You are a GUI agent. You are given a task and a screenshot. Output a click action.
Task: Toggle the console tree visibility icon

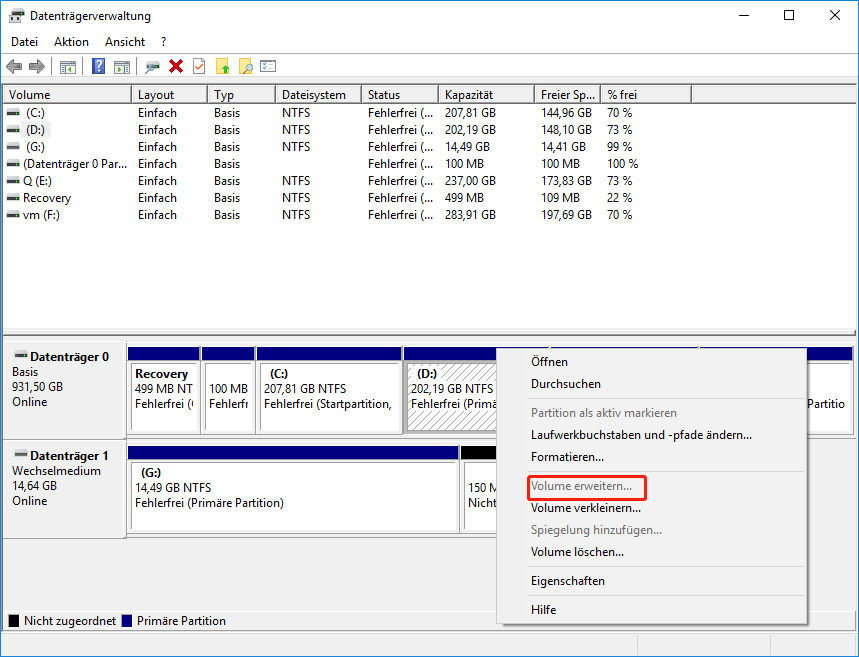(66, 66)
